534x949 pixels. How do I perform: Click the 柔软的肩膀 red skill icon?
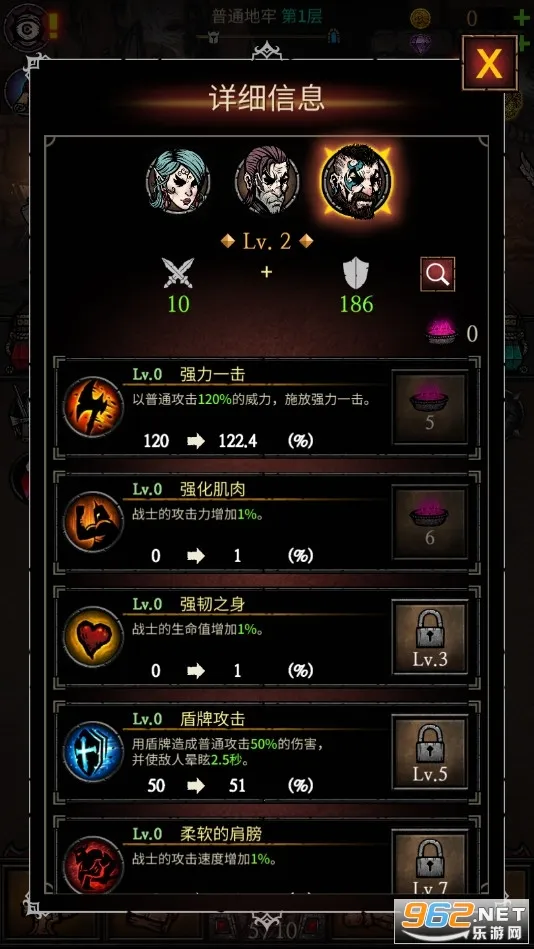click(x=93, y=864)
